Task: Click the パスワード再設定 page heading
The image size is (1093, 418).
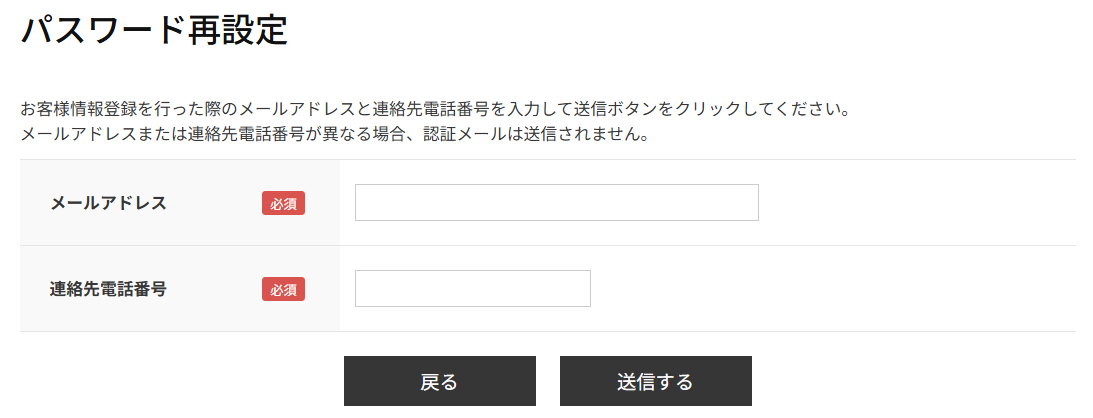Action: (154, 31)
